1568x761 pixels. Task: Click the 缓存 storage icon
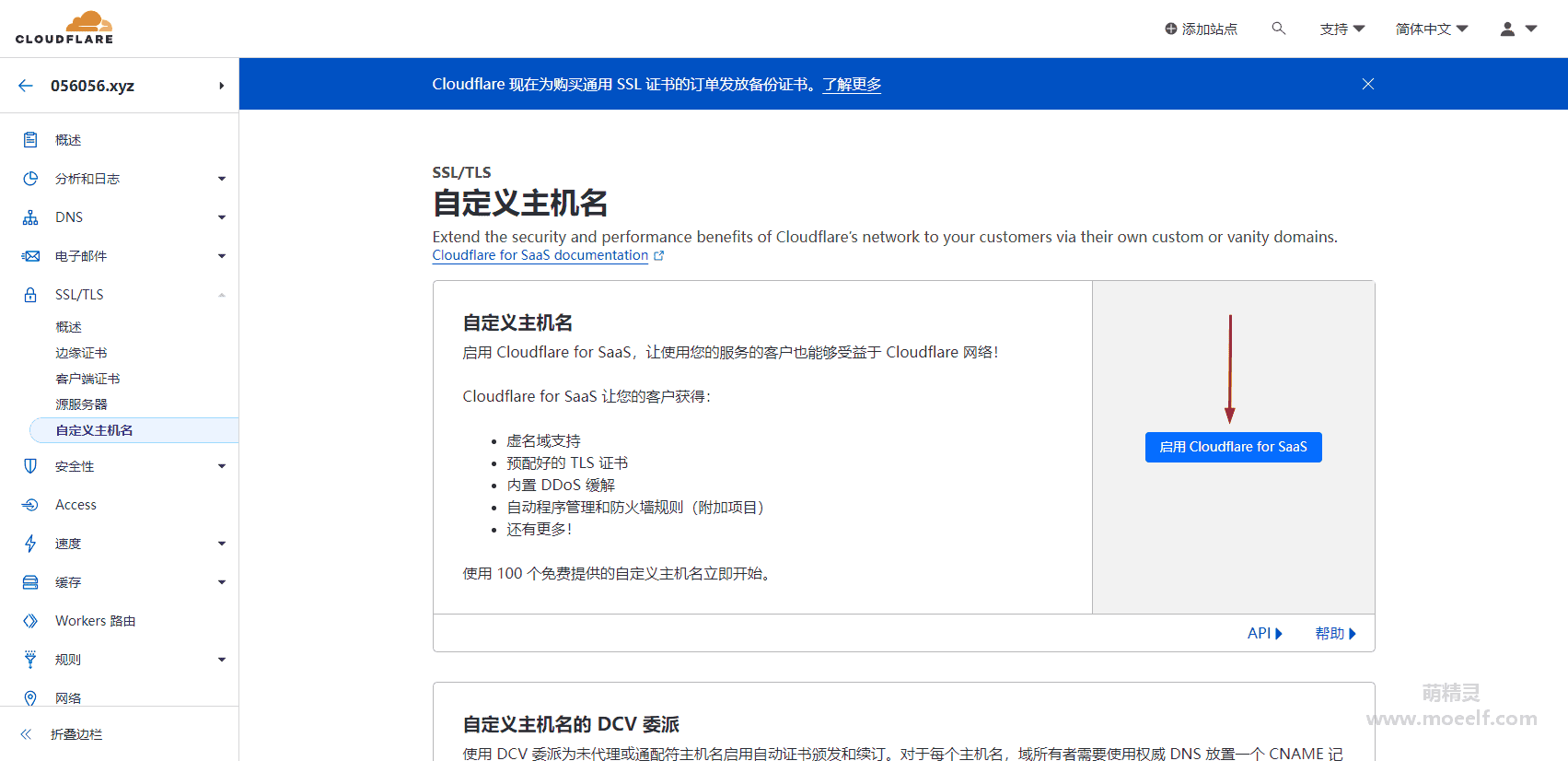pos(30,582)
